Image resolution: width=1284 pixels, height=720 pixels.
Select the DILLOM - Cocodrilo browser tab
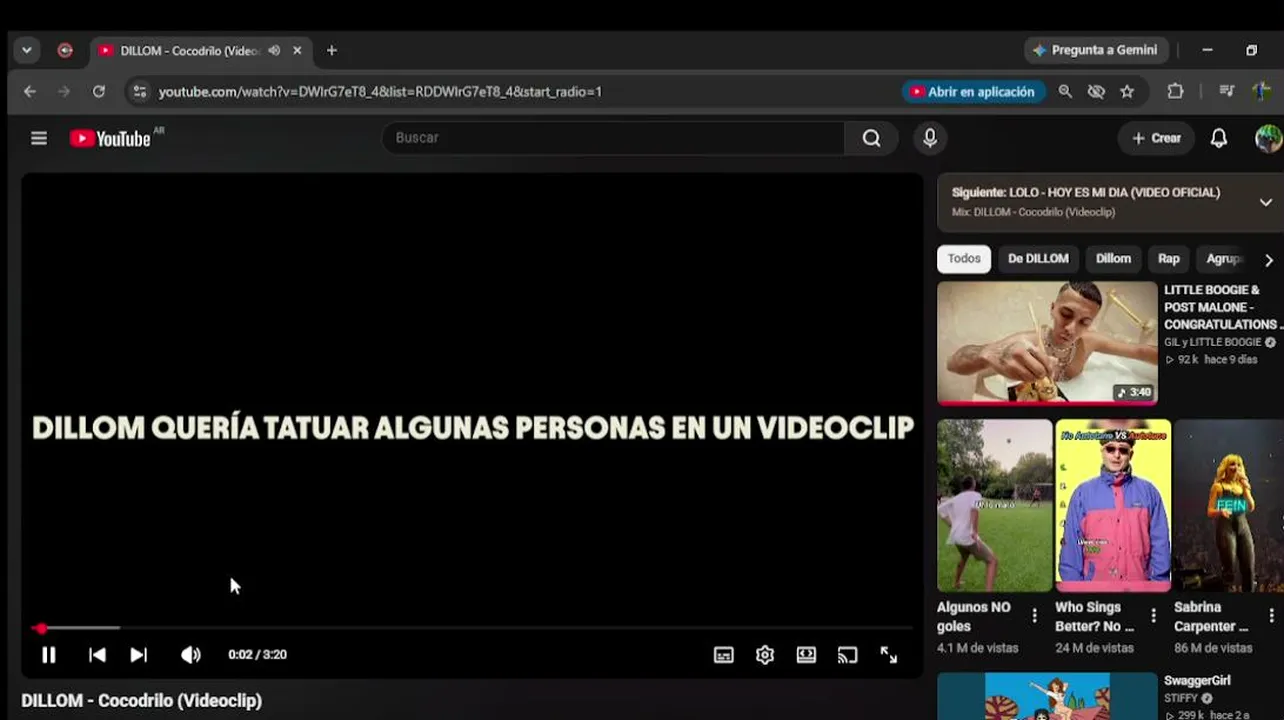pos(200,50)
